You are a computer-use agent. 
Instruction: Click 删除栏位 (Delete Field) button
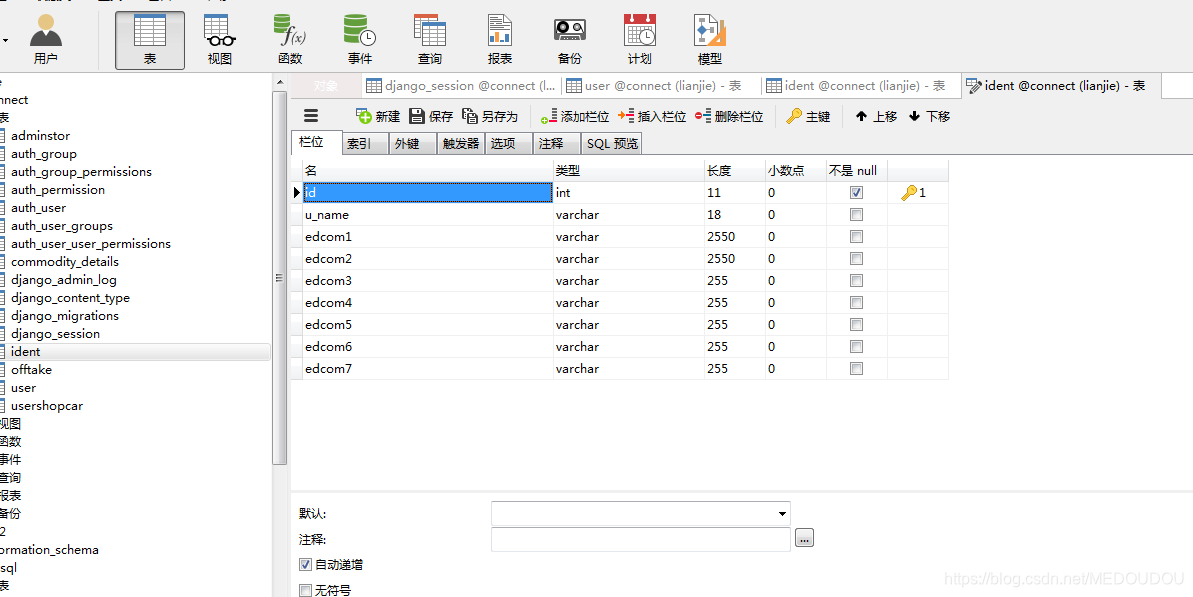tap(729, 116)
